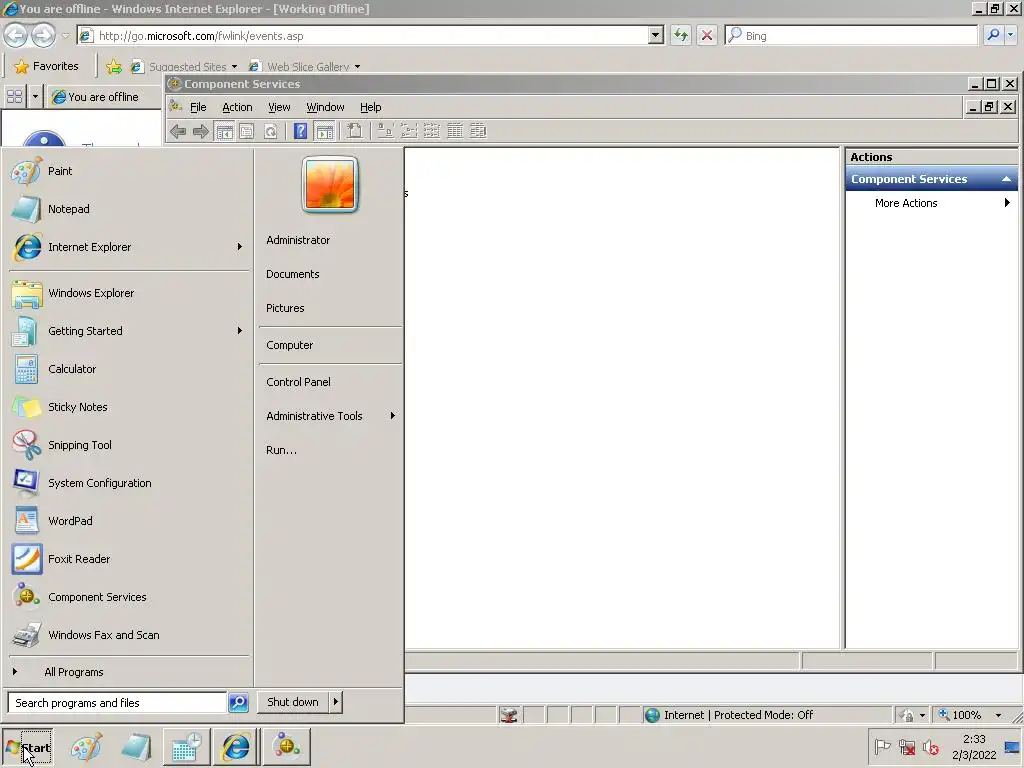
Task: Open the zoom level 100% dropdown
Action: click(998, 715)
